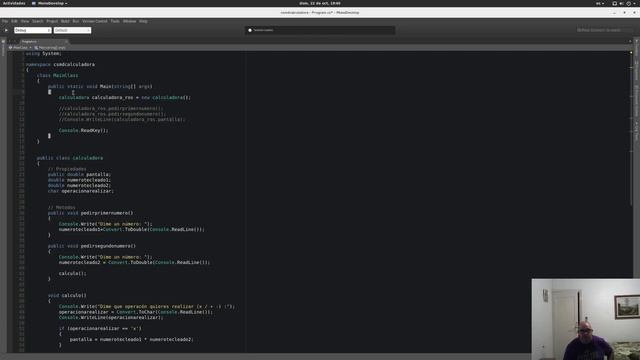Click the webcam overlay thumbnail
Viewport: 640px width, 360px height.
pyautogui.click(x=586, y=319)
